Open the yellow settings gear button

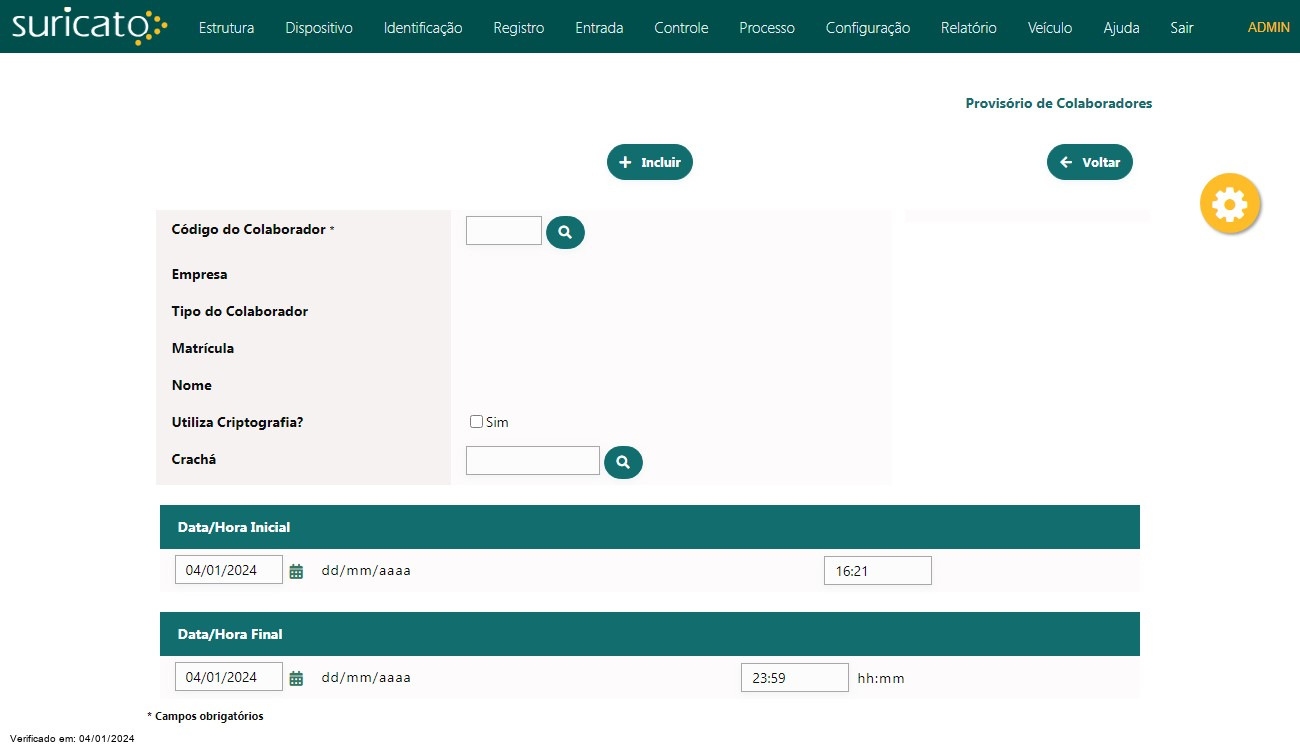(1230, 204)
